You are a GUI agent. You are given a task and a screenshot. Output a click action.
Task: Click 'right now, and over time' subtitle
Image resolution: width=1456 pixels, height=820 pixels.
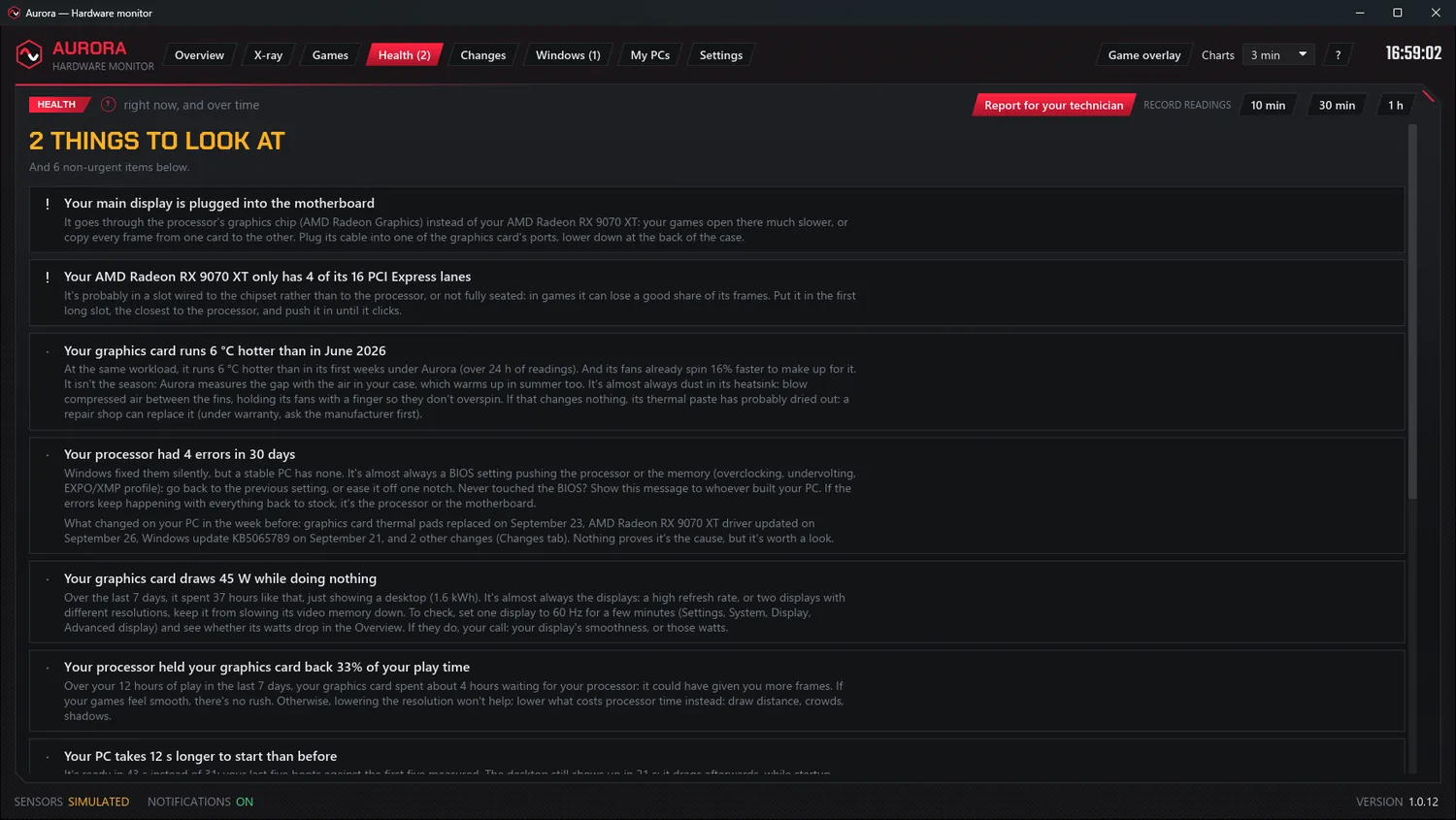click(191, 105)
